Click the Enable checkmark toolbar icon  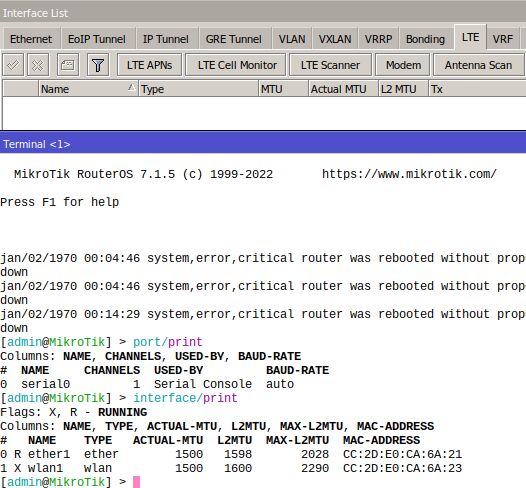[13, 65]
